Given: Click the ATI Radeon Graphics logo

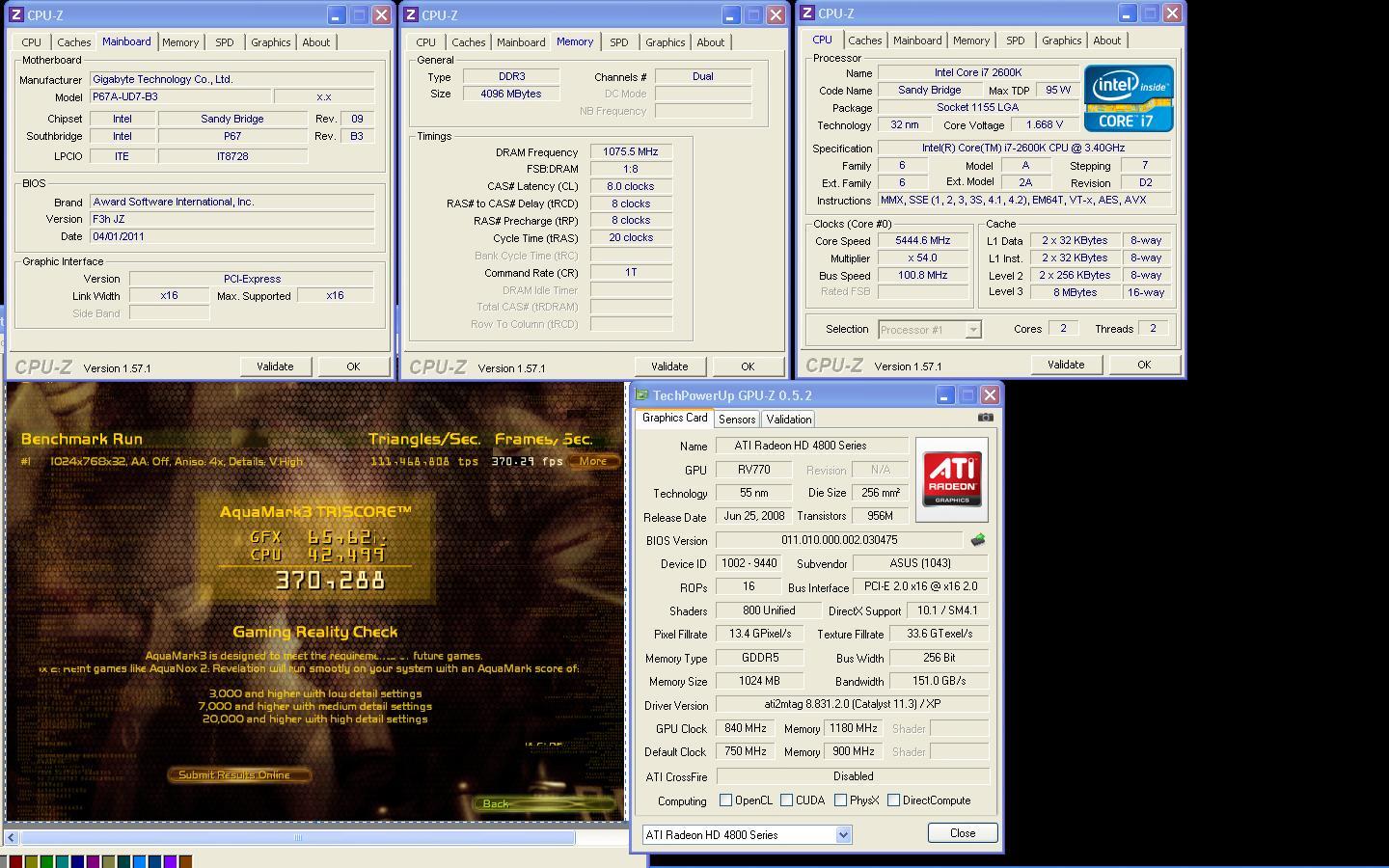Looking at the screenshot, I should 952,479.
